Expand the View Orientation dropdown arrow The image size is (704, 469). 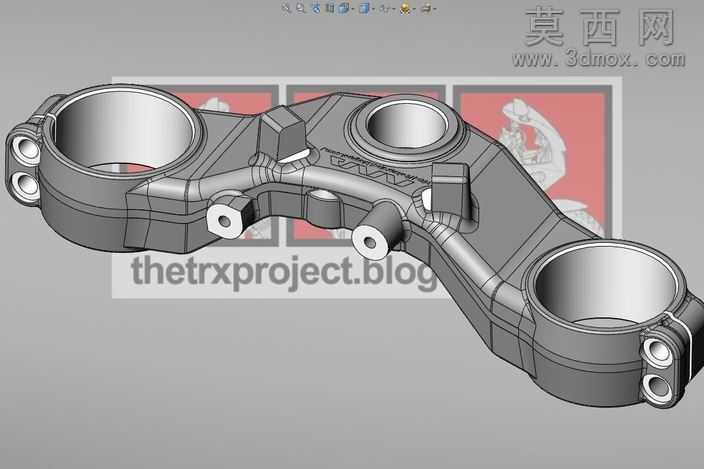[352, 9]
